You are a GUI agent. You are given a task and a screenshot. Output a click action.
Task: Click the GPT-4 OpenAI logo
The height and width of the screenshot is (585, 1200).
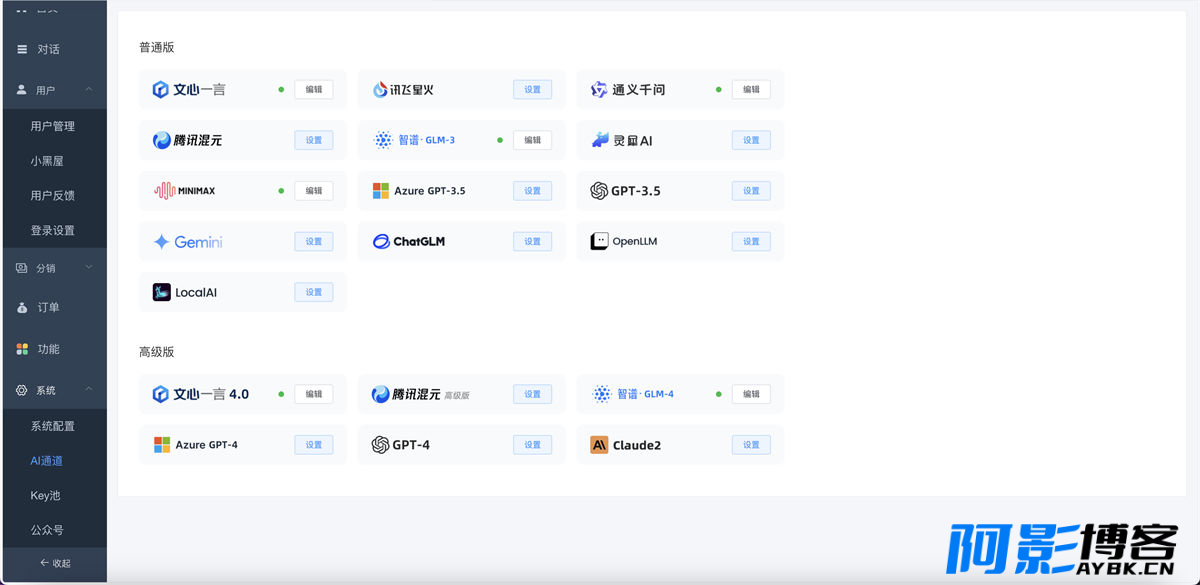coord(380,445)
